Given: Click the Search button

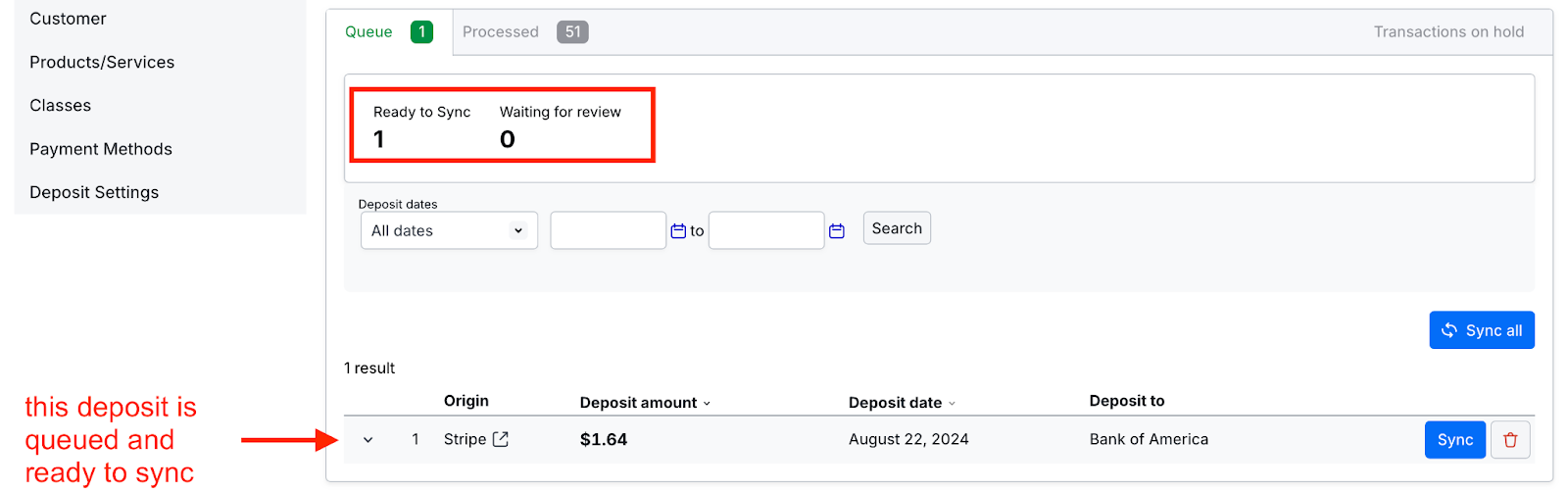Looking at the screenshot, I should pyautogui.click(x=897, y=228).
